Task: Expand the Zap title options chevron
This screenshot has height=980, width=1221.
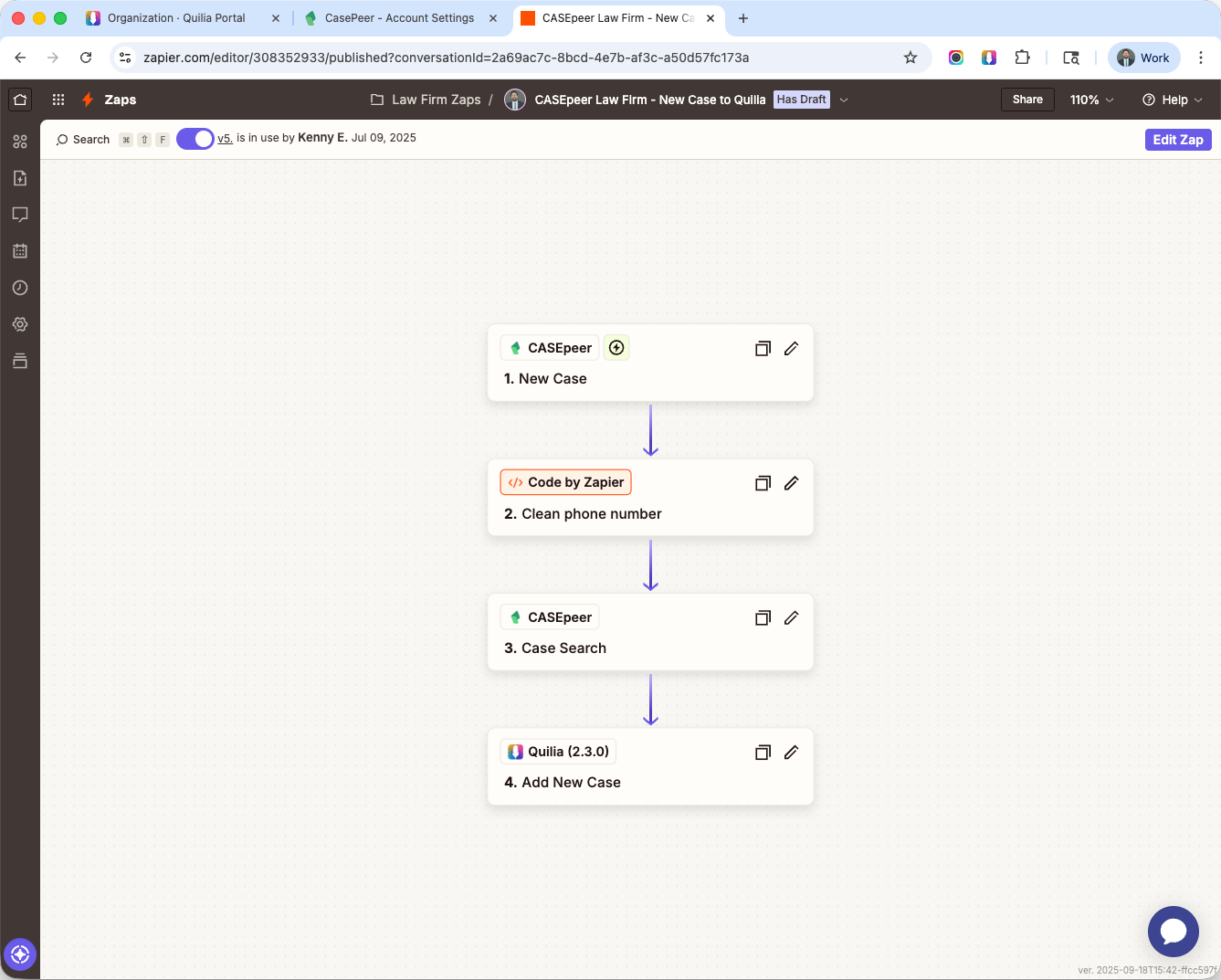Action: [844, 100]
